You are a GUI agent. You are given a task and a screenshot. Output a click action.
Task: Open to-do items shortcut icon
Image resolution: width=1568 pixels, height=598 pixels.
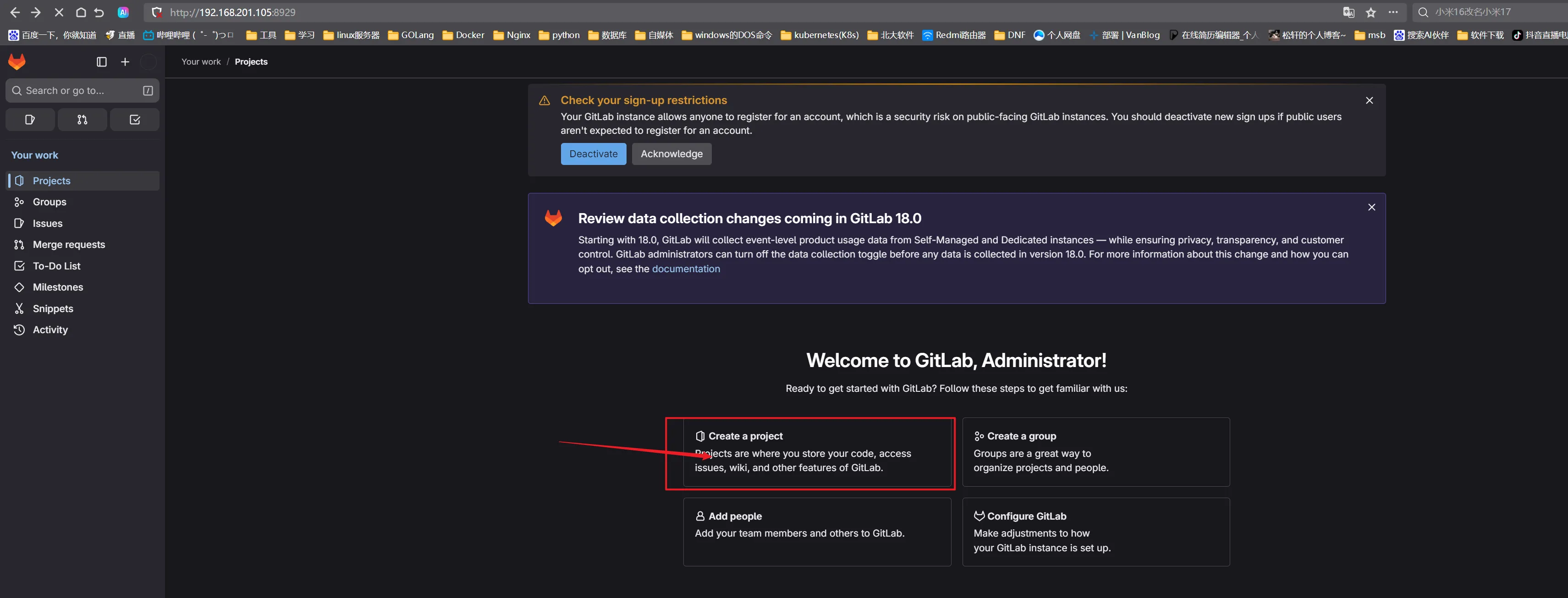click(134, 119)
